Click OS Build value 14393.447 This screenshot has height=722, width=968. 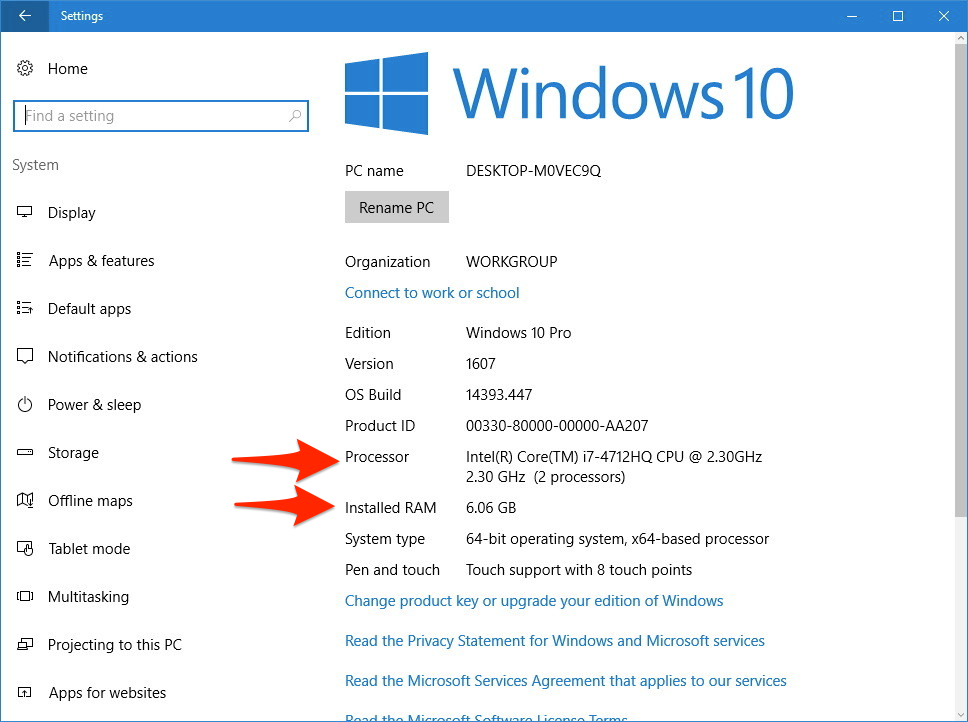click(499, 395)
